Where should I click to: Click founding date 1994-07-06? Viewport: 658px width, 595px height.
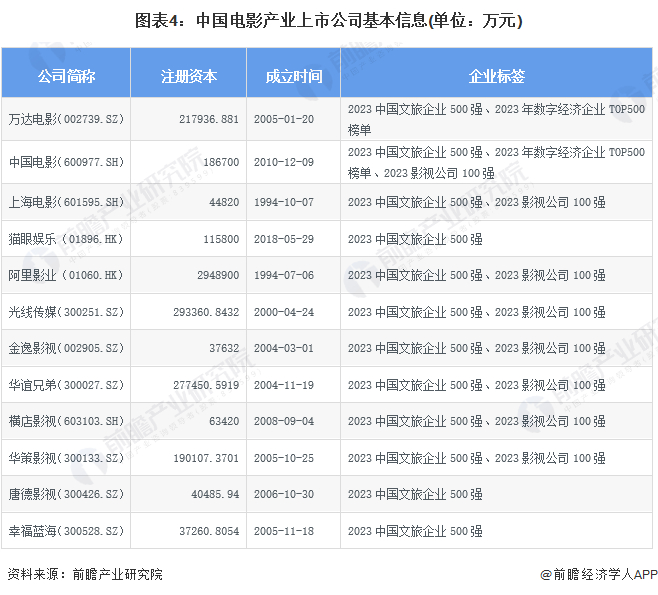pos(284,275)
